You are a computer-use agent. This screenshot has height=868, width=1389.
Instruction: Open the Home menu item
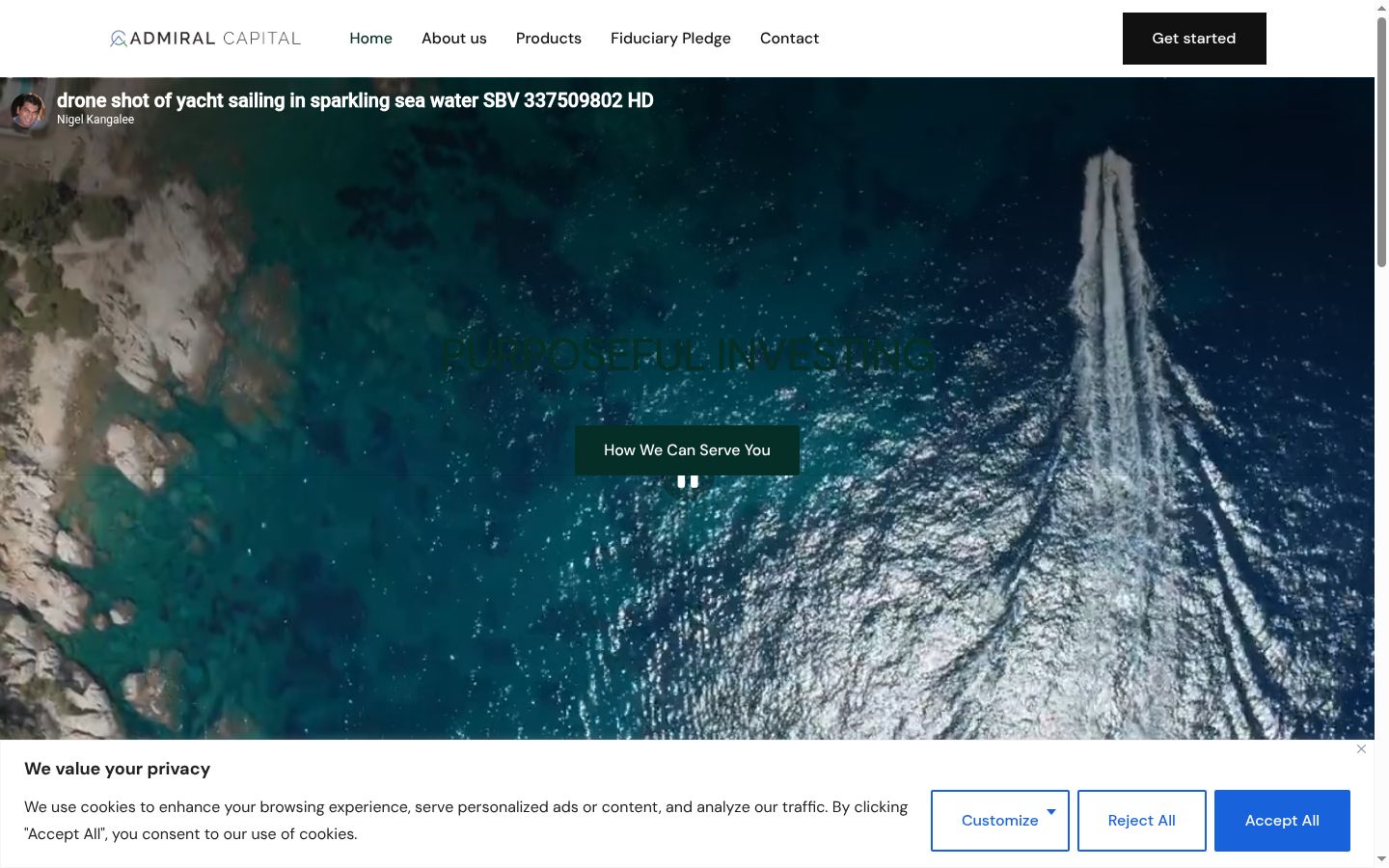pos(370,39)
